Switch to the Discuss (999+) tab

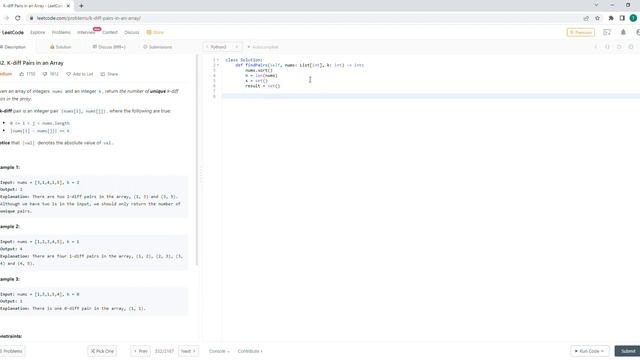109,47
